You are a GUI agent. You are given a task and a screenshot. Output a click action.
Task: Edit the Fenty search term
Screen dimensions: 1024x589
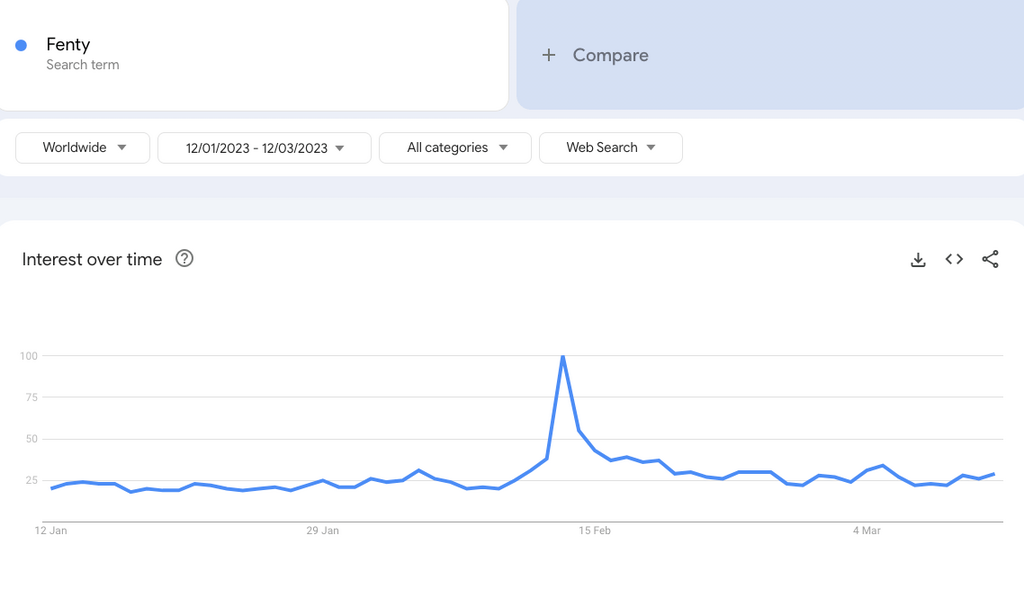click(x=68, y=45)
